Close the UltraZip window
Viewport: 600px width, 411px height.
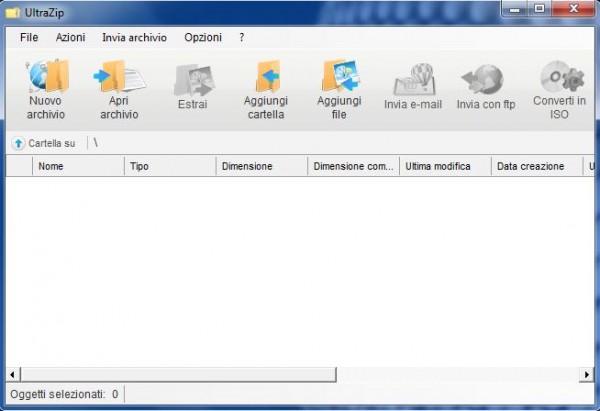pos(573,9)
